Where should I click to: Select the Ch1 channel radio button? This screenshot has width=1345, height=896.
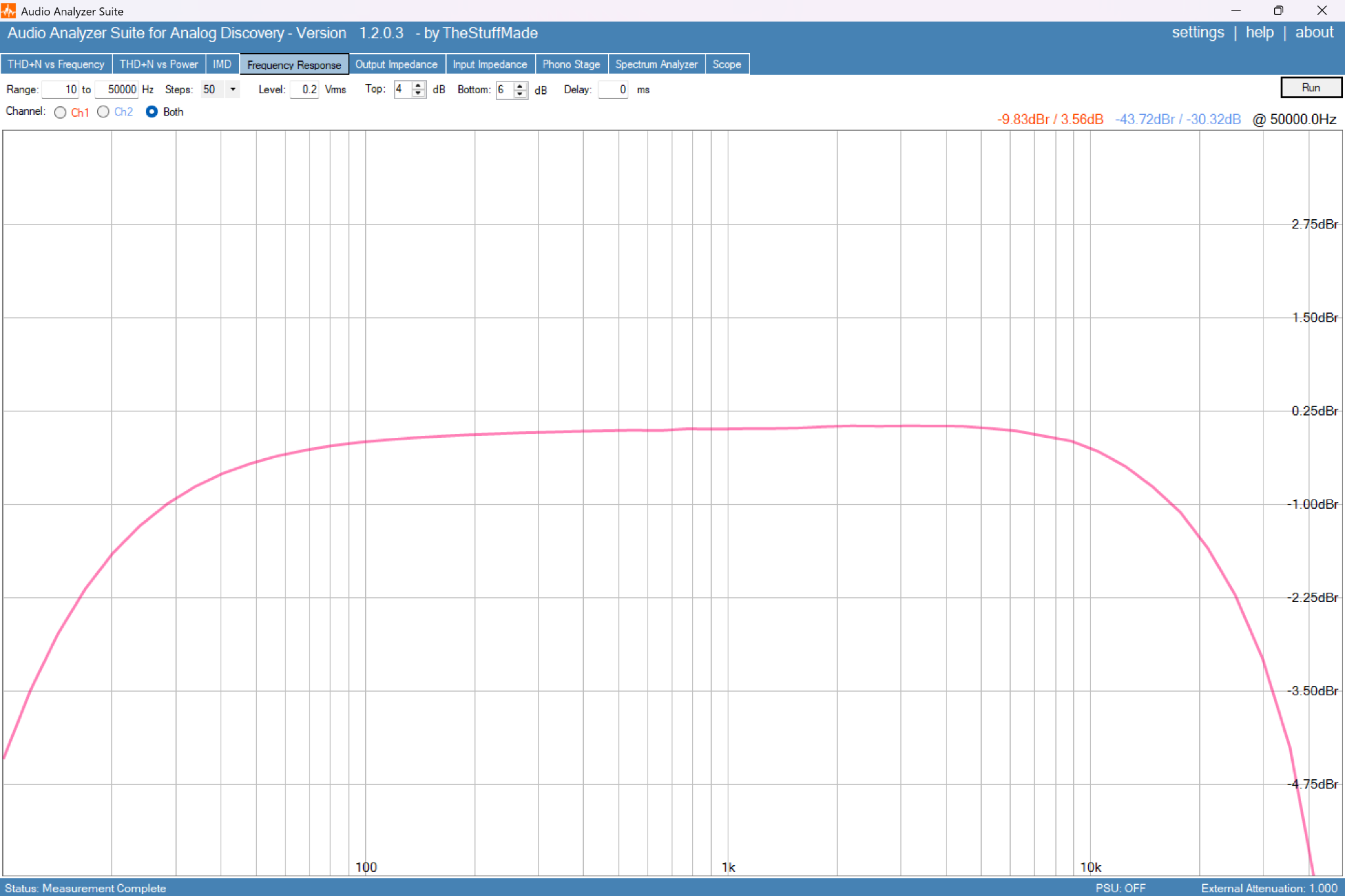[60, 112]
